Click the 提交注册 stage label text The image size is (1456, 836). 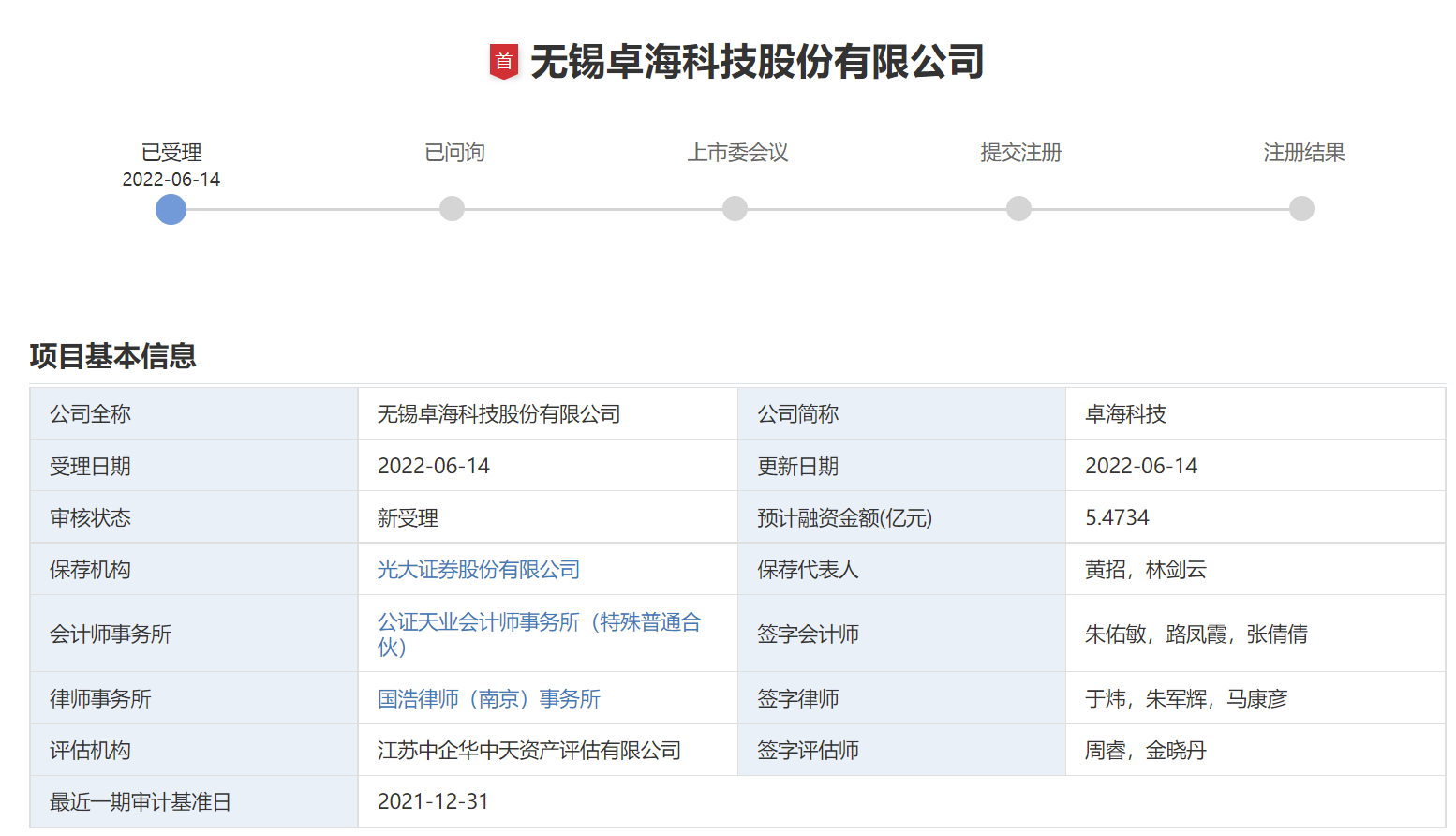[1018, 152]
